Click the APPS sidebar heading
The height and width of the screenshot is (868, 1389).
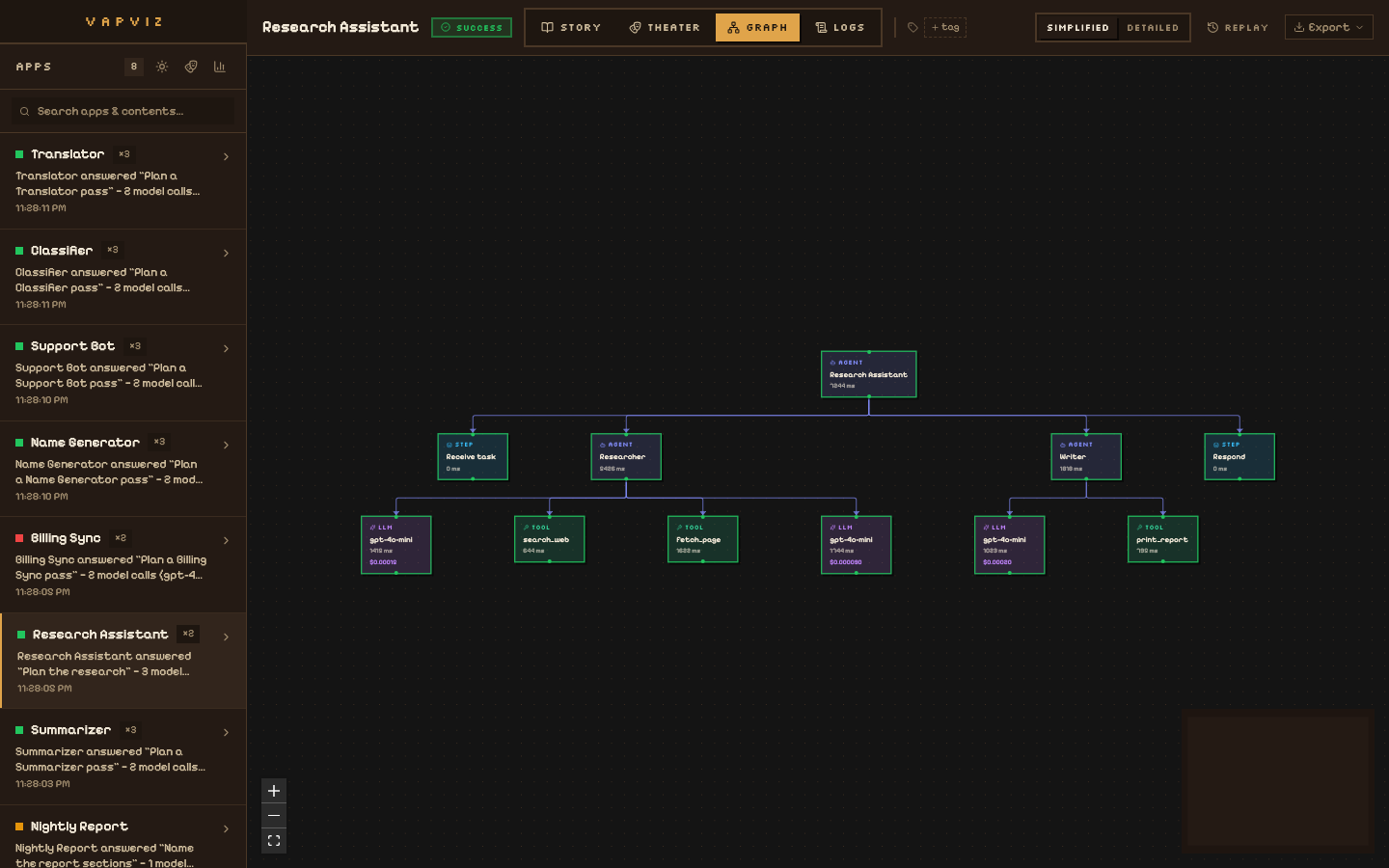click(x=34, y=67)
